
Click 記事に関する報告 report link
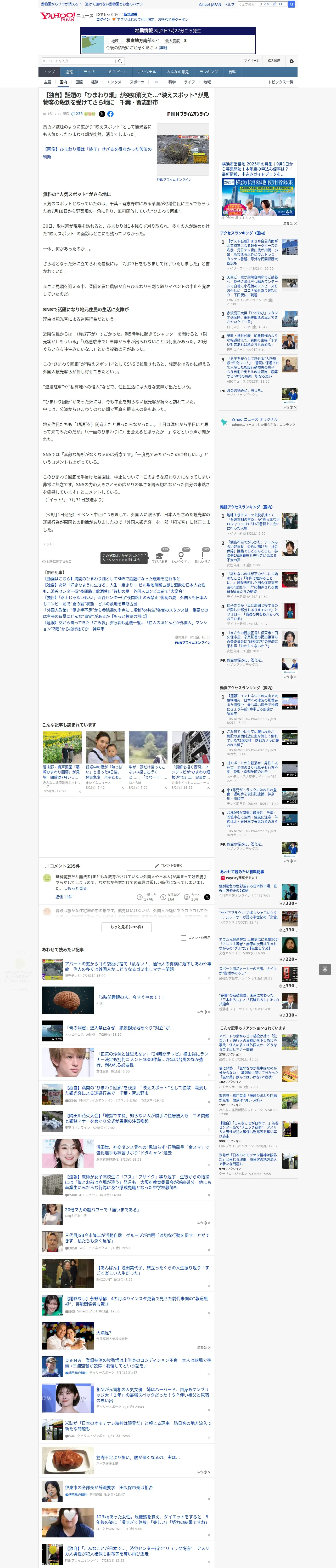click(57, 561)
